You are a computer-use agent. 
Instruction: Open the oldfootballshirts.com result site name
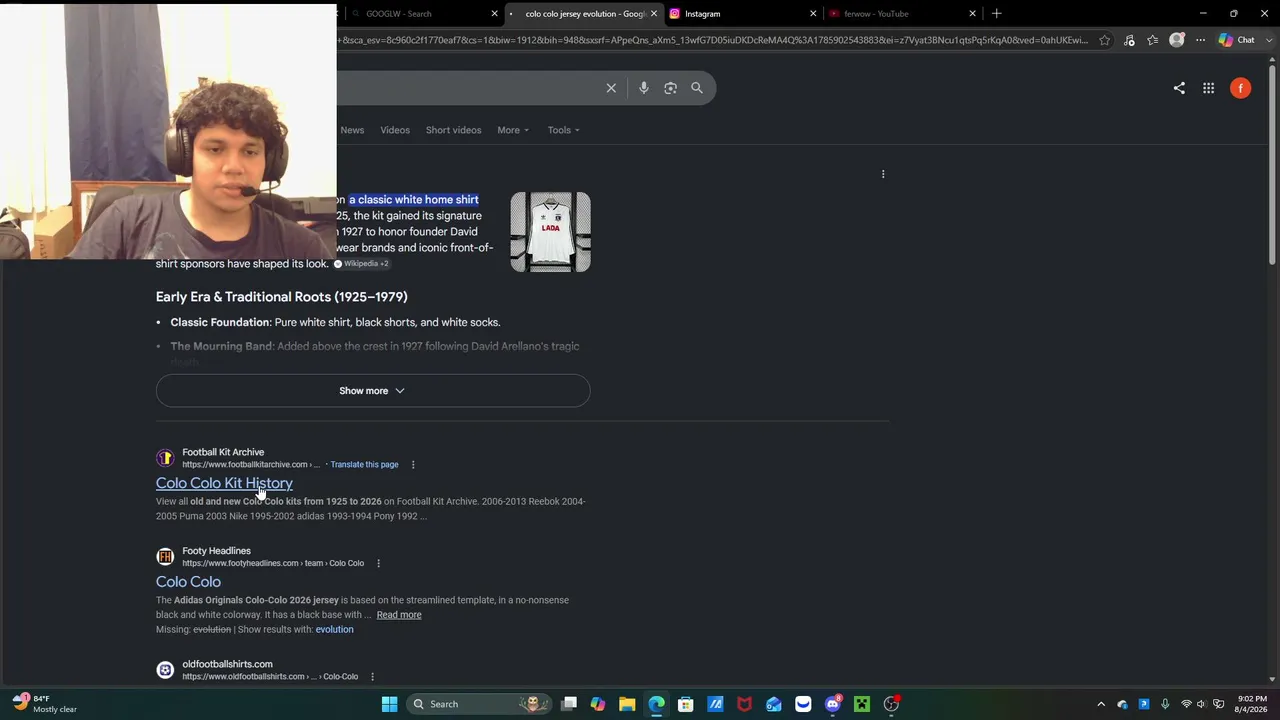pyautogui.click(x=227, y=664)
